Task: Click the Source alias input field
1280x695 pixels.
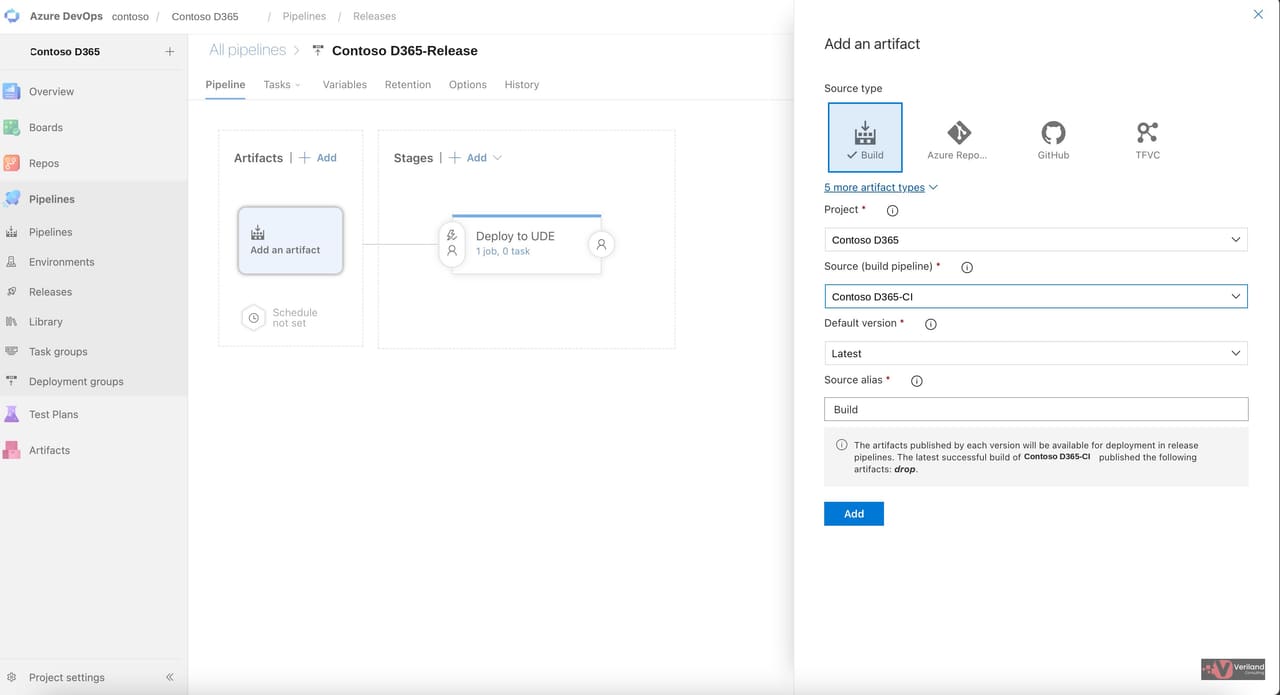Action: (1036, 409)
